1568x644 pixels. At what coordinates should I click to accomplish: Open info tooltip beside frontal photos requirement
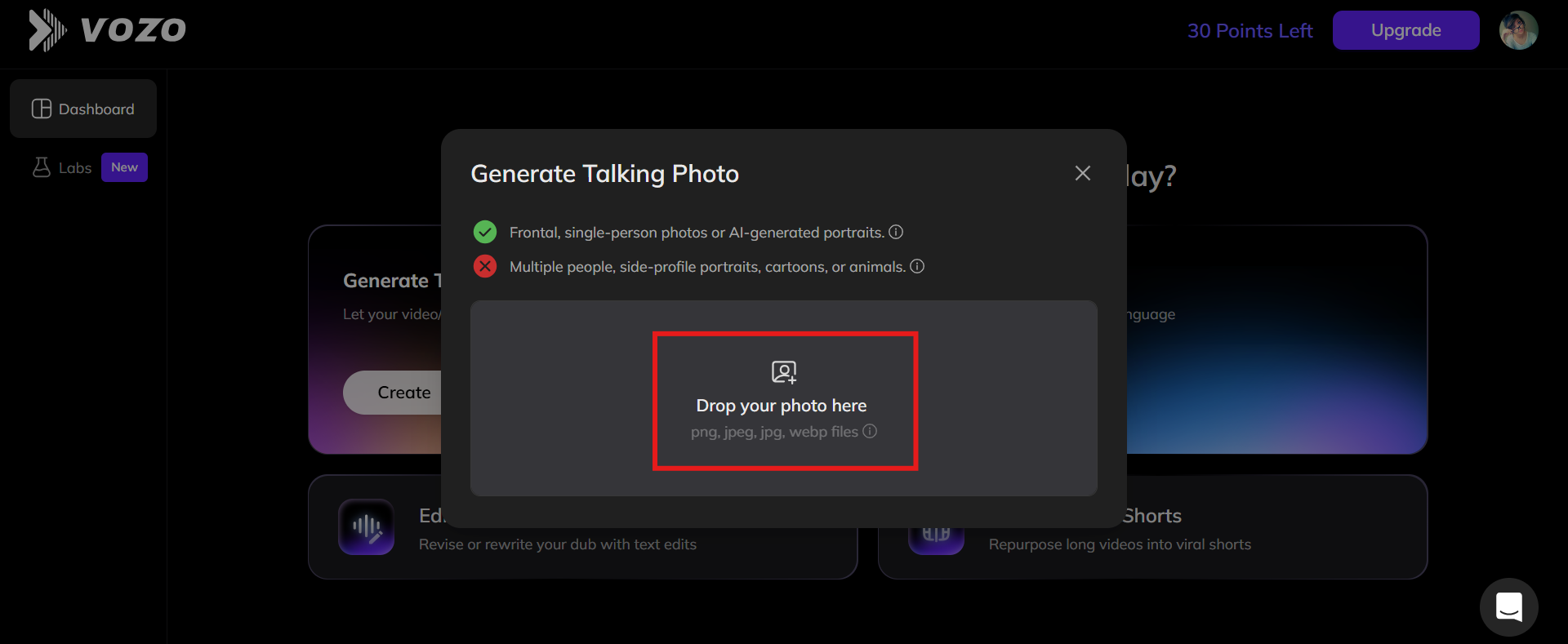click(895, 232)
